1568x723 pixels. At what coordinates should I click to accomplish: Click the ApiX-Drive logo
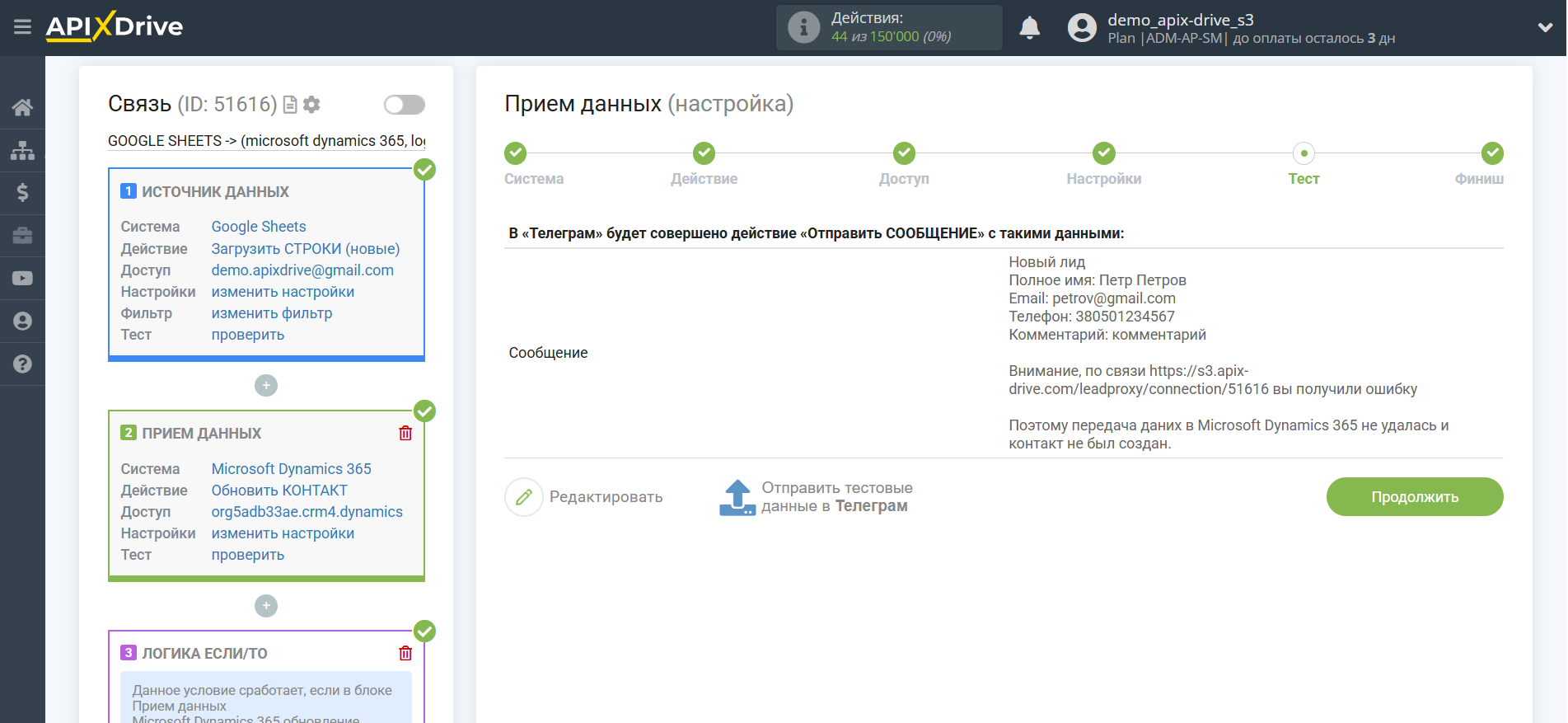(x=115, y=26)
